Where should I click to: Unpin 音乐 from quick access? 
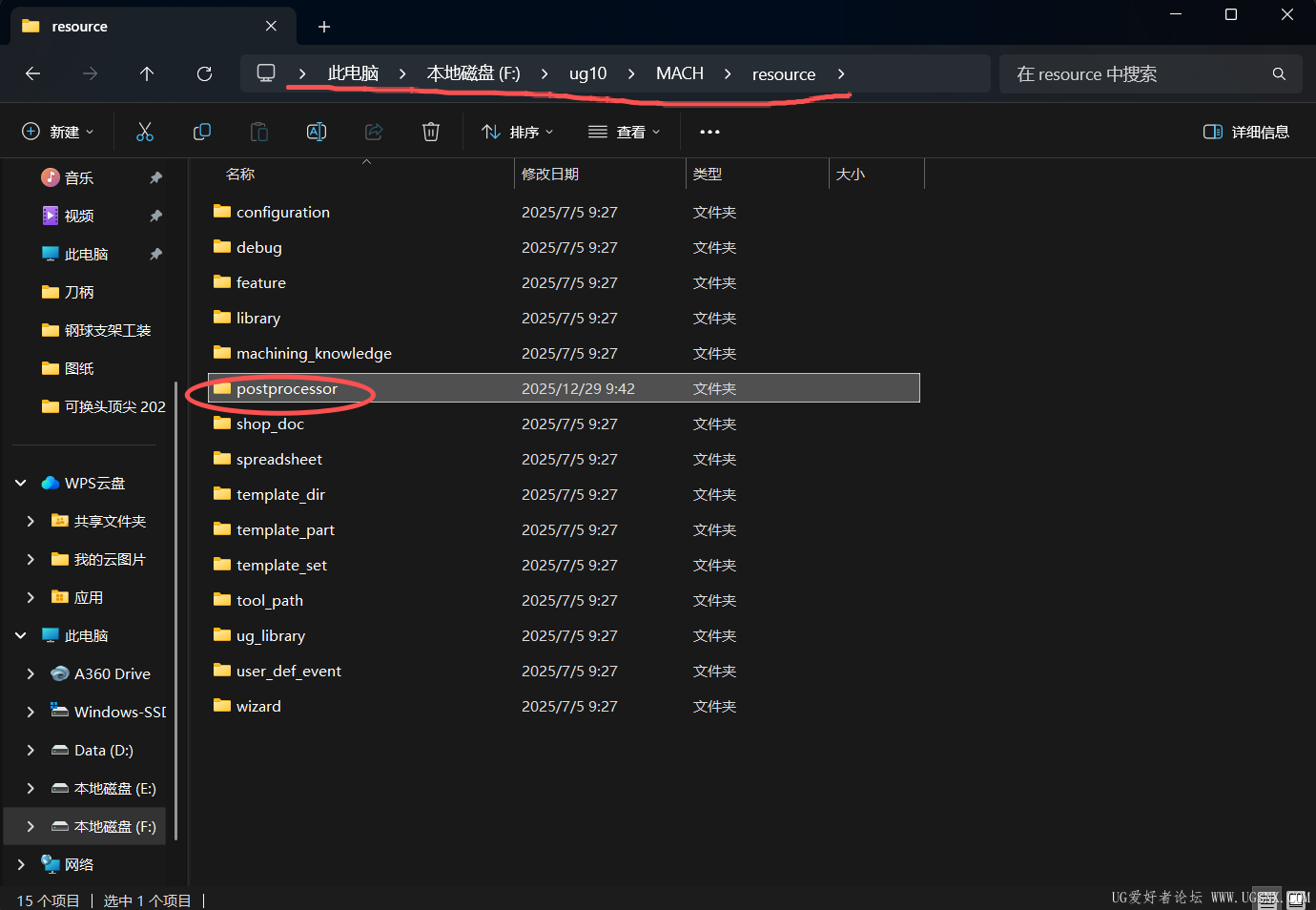[156, 177]
